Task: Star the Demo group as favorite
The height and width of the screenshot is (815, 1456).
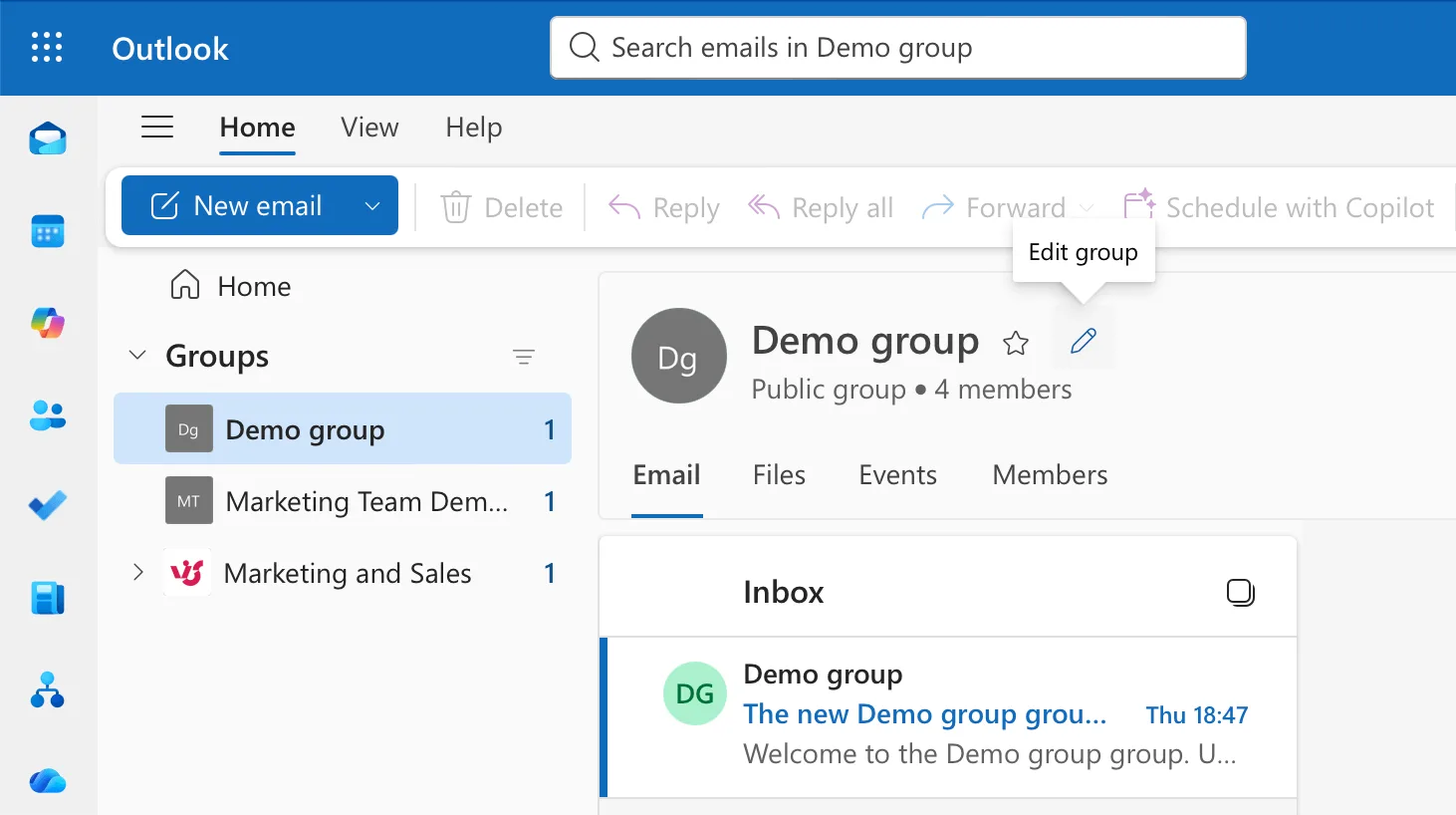Action: click(1016, 343)
